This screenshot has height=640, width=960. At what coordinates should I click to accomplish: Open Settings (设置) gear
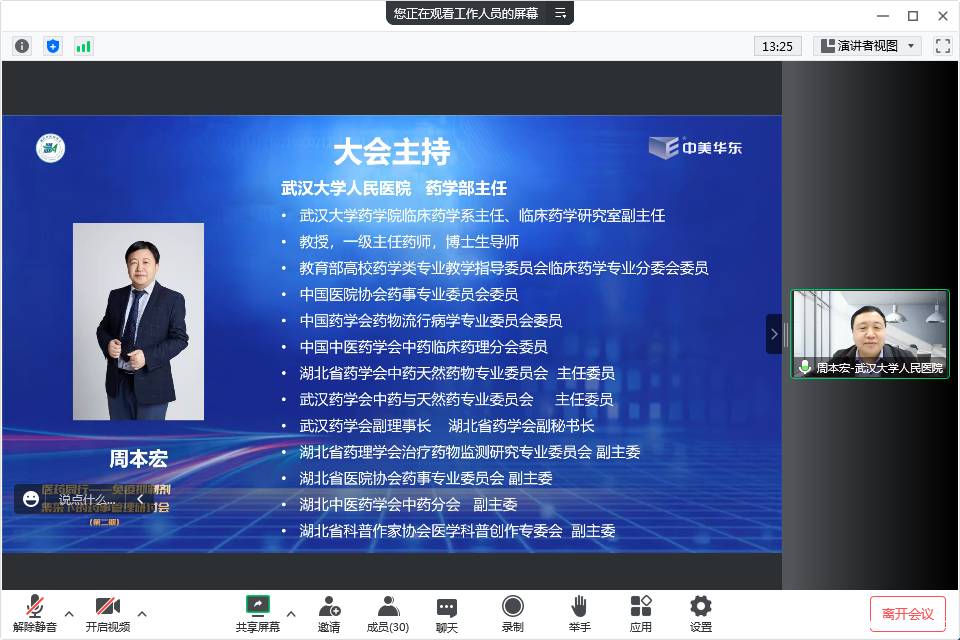point(701,612)
